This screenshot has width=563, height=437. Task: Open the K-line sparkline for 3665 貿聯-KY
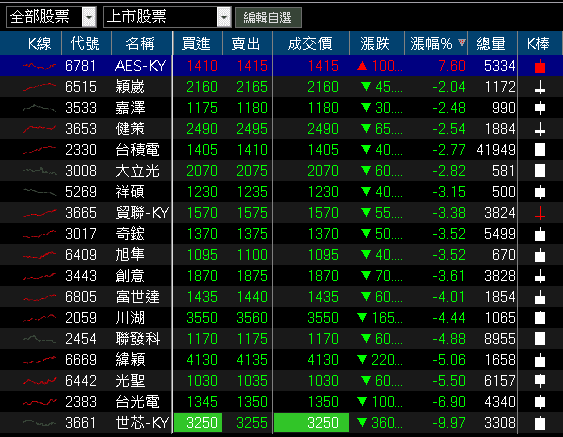pos(39,213)
